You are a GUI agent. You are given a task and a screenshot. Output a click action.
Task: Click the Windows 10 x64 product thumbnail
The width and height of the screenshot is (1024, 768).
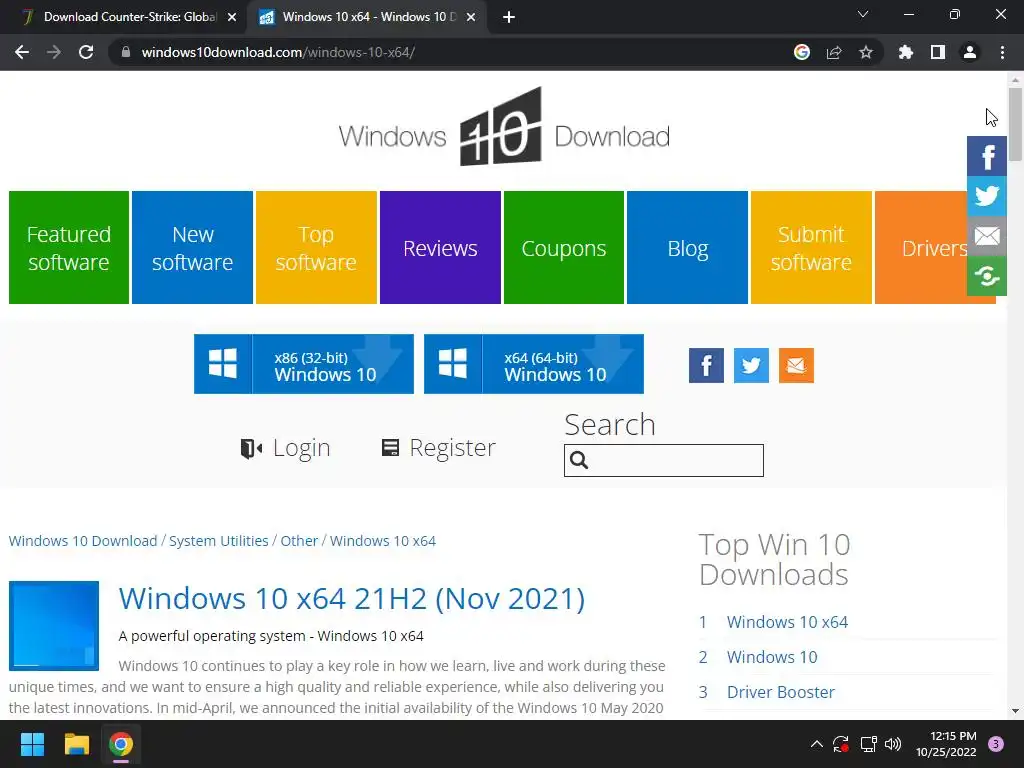tap(54, 626)
